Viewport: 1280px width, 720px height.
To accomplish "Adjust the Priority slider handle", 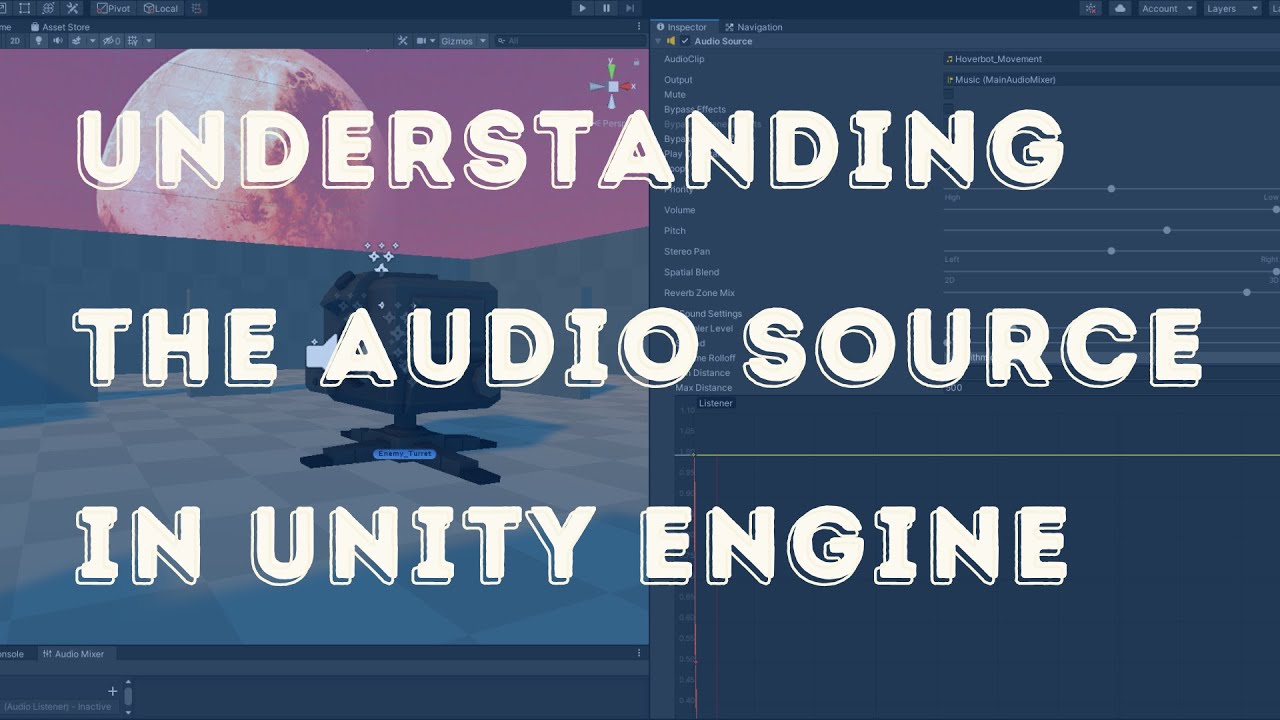I will pos(1111,188).
